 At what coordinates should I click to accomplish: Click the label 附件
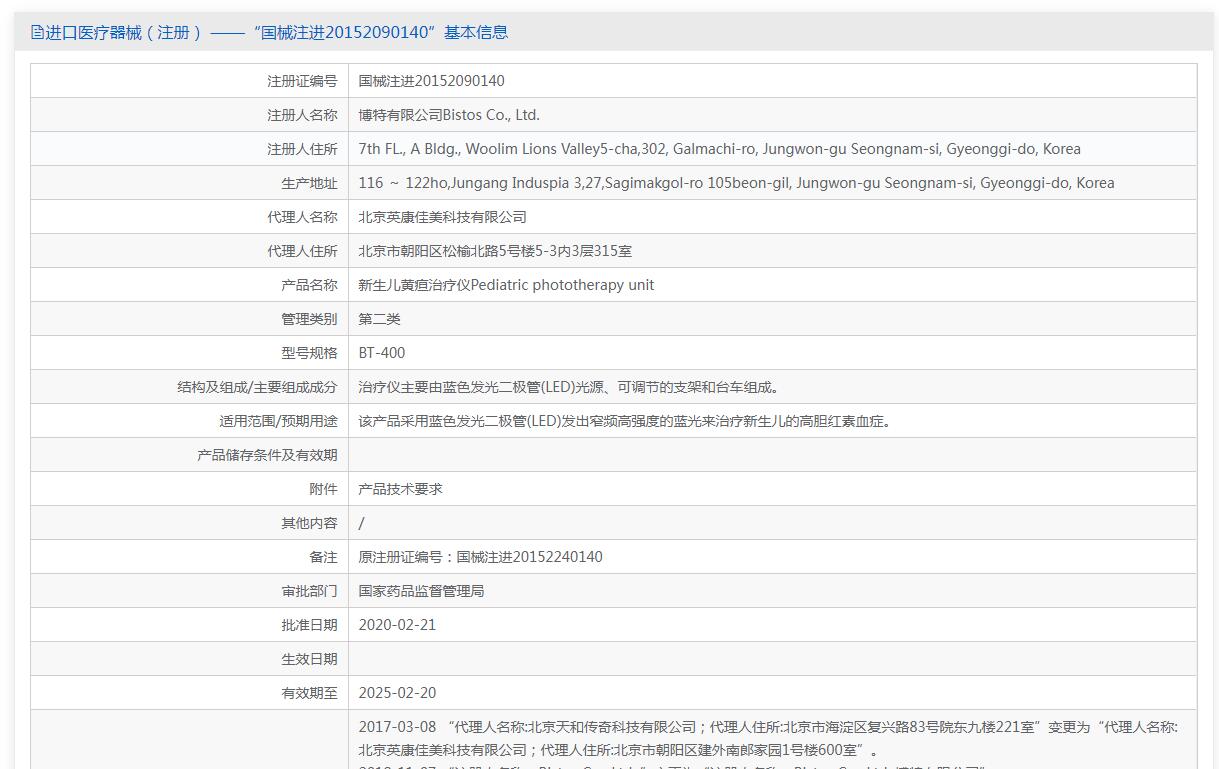[x=323, y=489]
